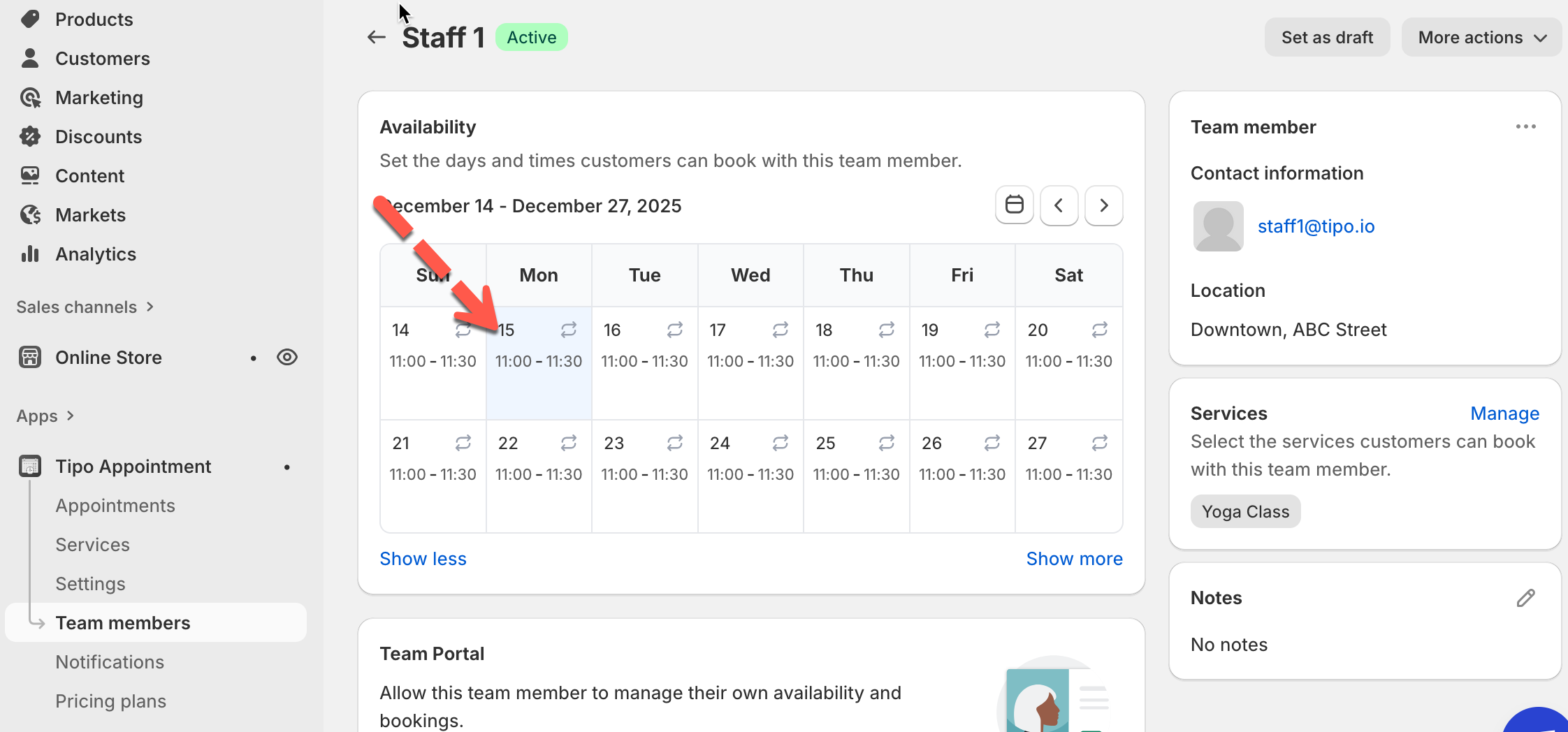
Task: Advance to next availability date range
Action: [x=1103, y=205]
